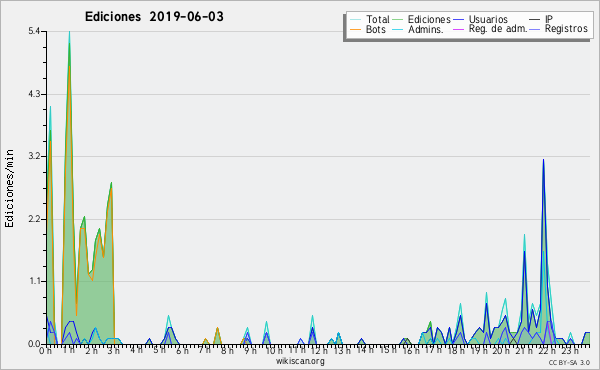Click the Usuarios blue line marker

click(458, 20)
